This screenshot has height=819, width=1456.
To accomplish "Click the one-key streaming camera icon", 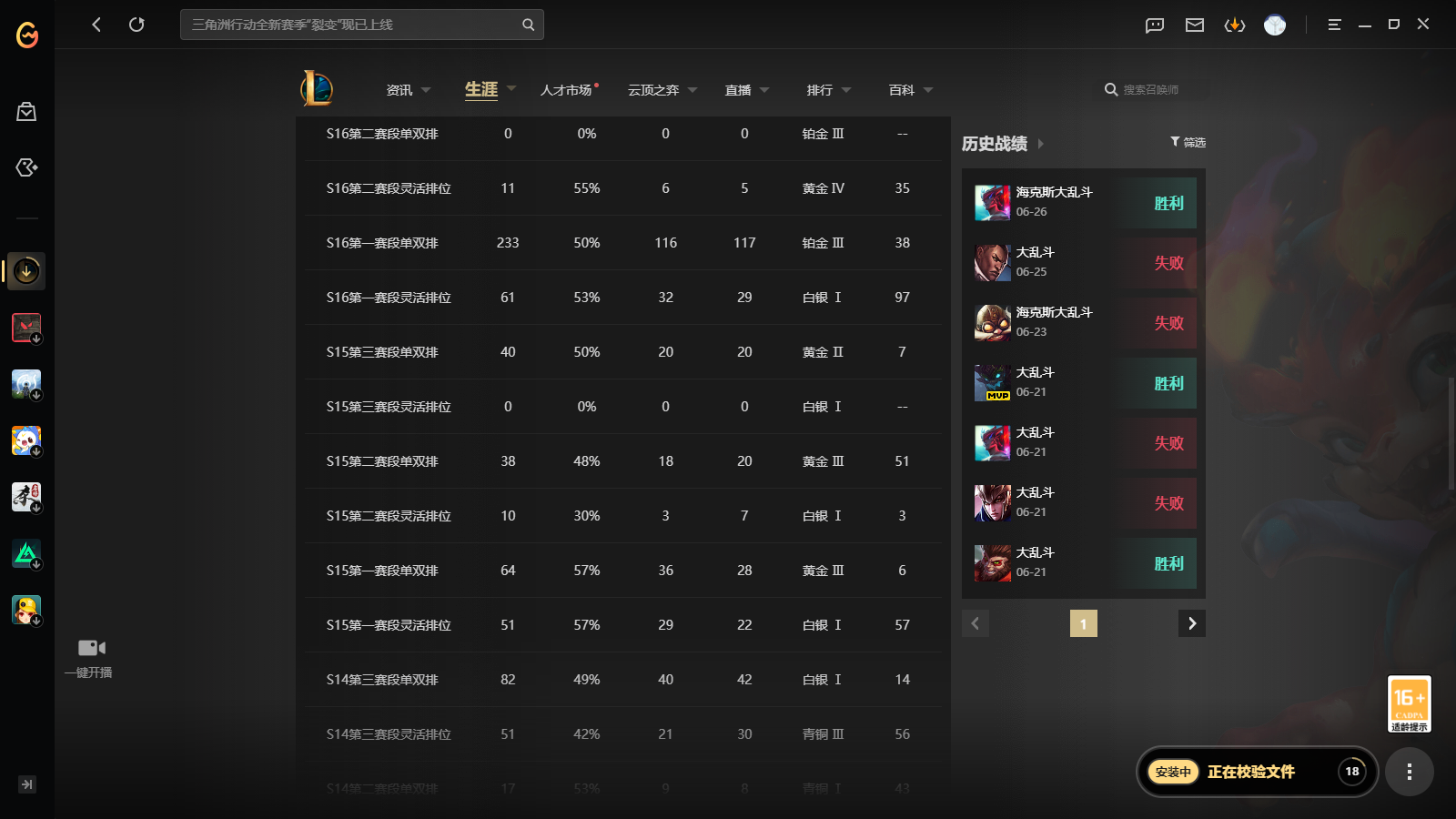I will 91,648.
